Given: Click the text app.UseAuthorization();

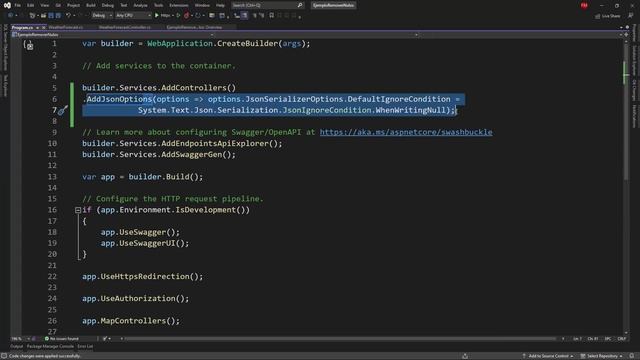Looking at the screenshot, I should (136, 299).
